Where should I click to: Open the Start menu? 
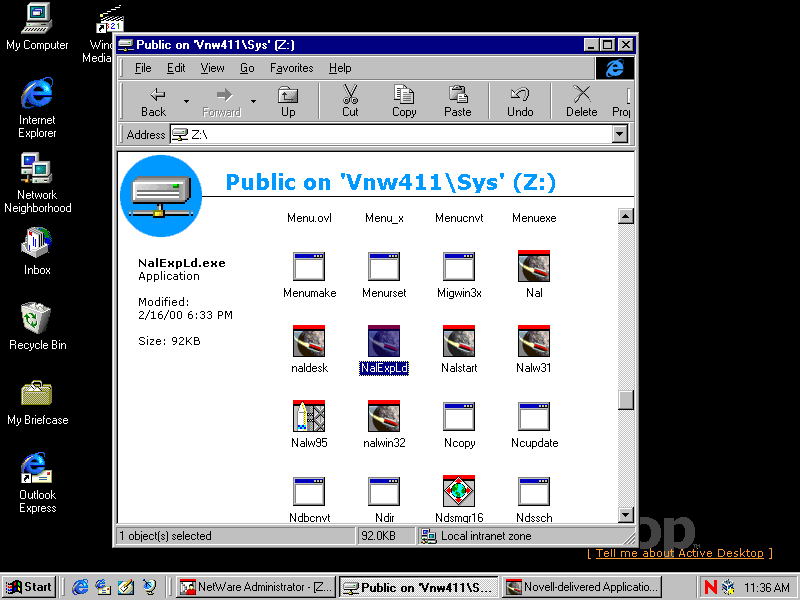coord(30,587)
